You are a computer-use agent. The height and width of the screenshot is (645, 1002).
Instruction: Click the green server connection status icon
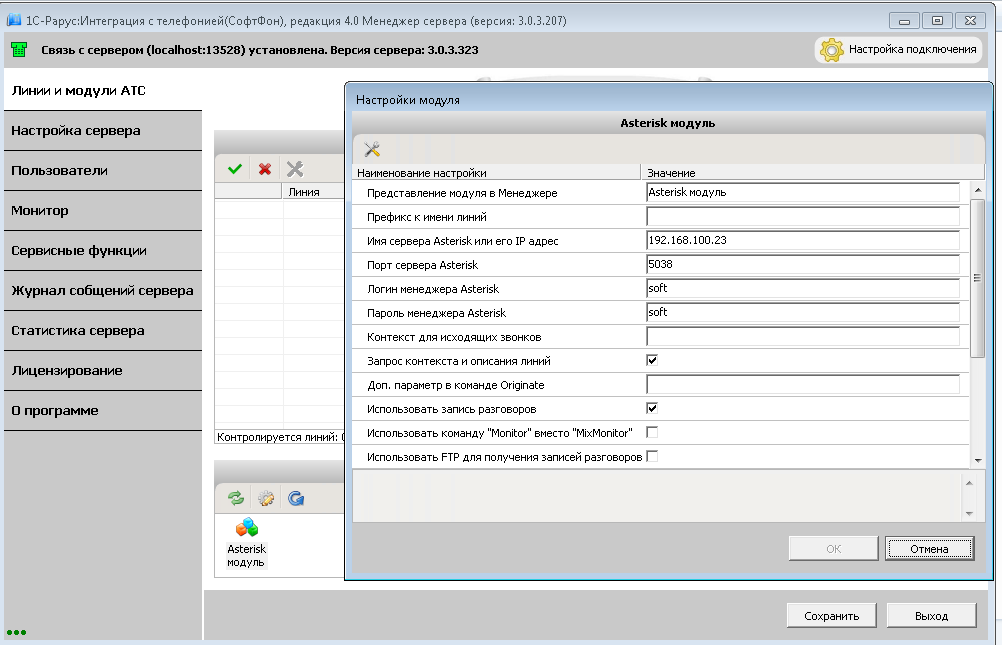pos(19,49)
